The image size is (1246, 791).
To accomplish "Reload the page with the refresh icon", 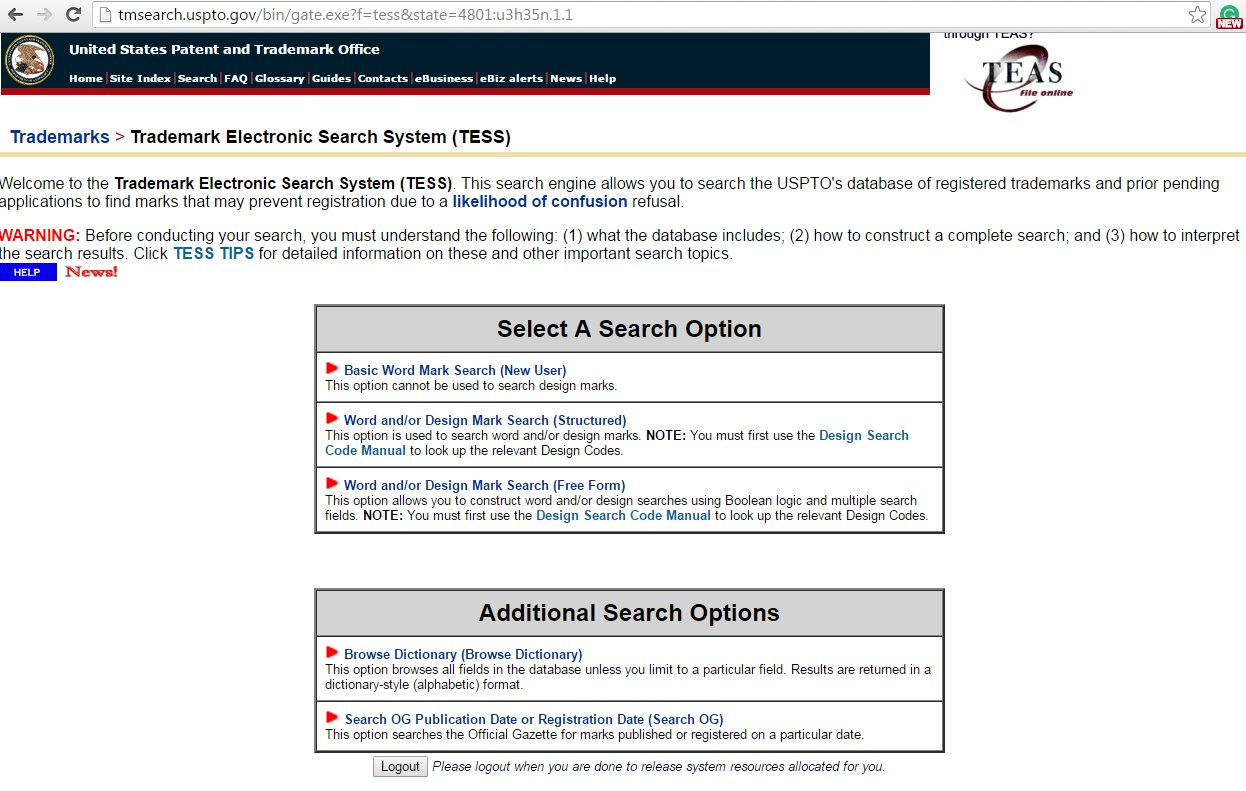I will coord(73,15).
